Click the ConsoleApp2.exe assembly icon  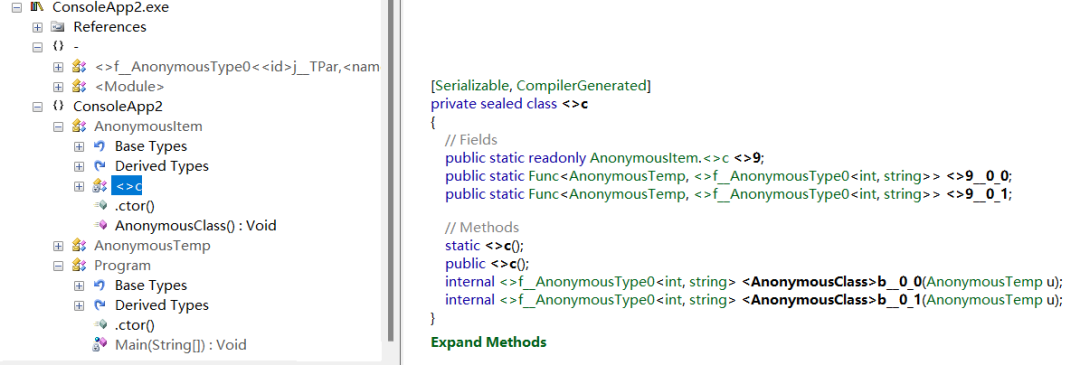(x=38, y=8)
